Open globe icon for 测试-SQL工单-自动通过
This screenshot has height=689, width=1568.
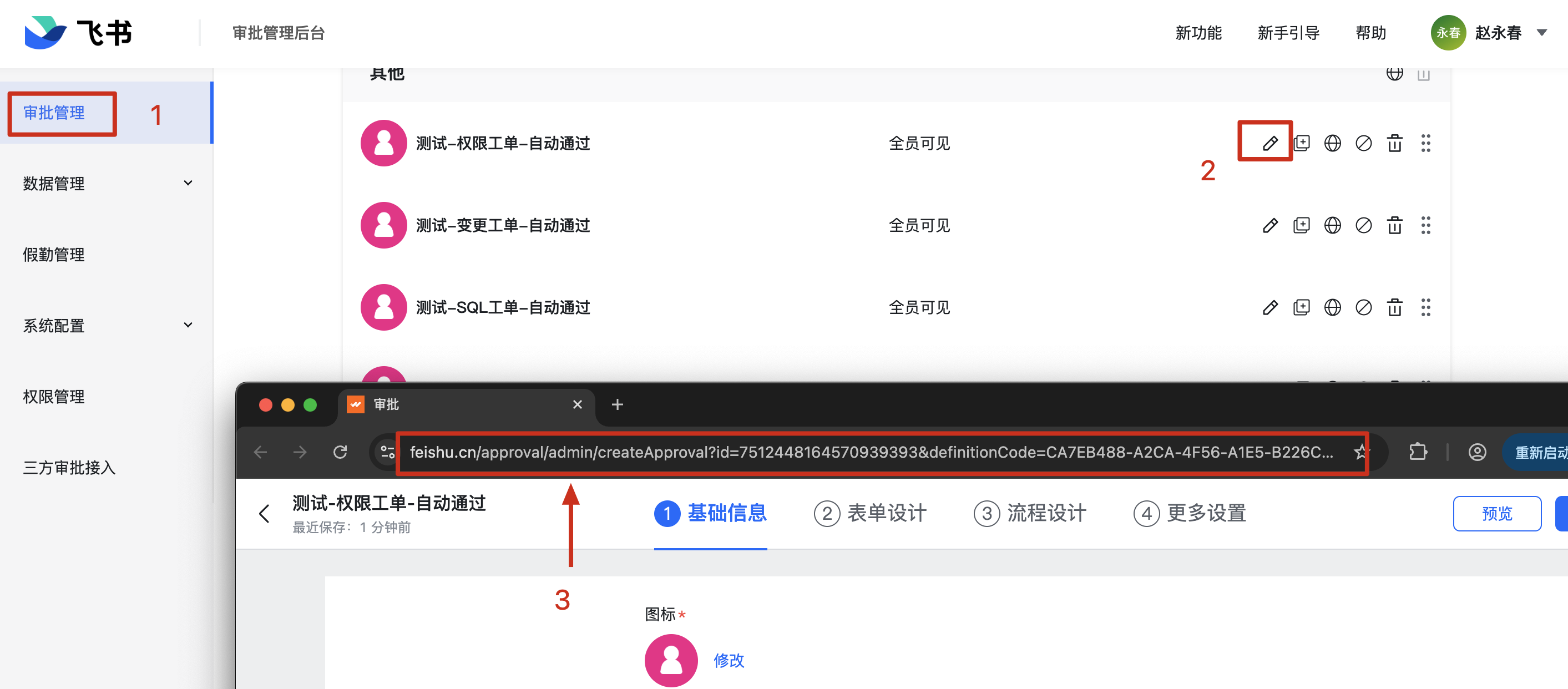pos(1332,308)
